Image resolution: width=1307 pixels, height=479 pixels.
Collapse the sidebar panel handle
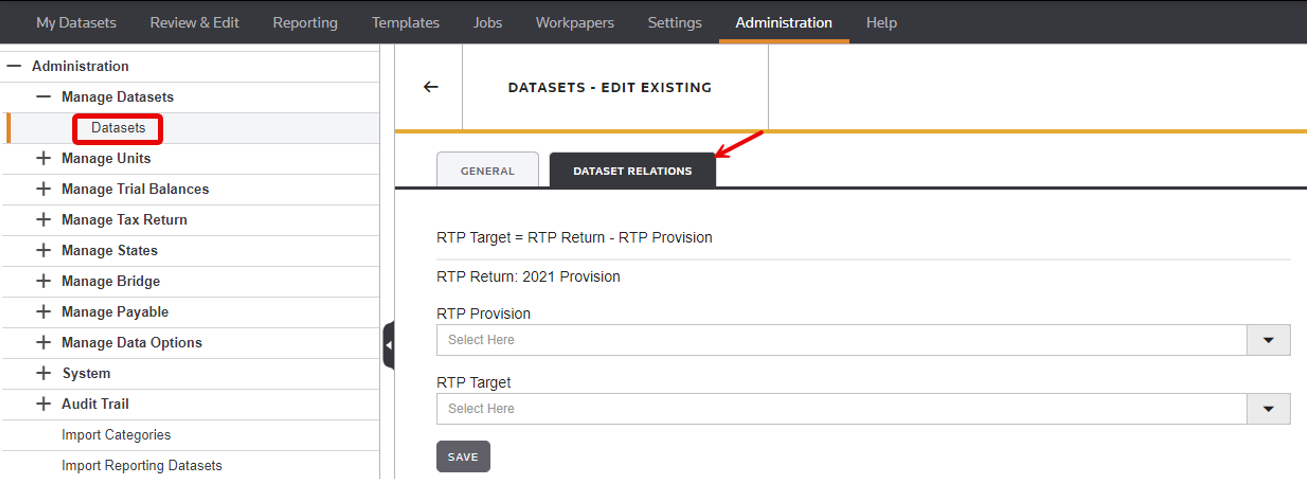(x=389, y=345)
